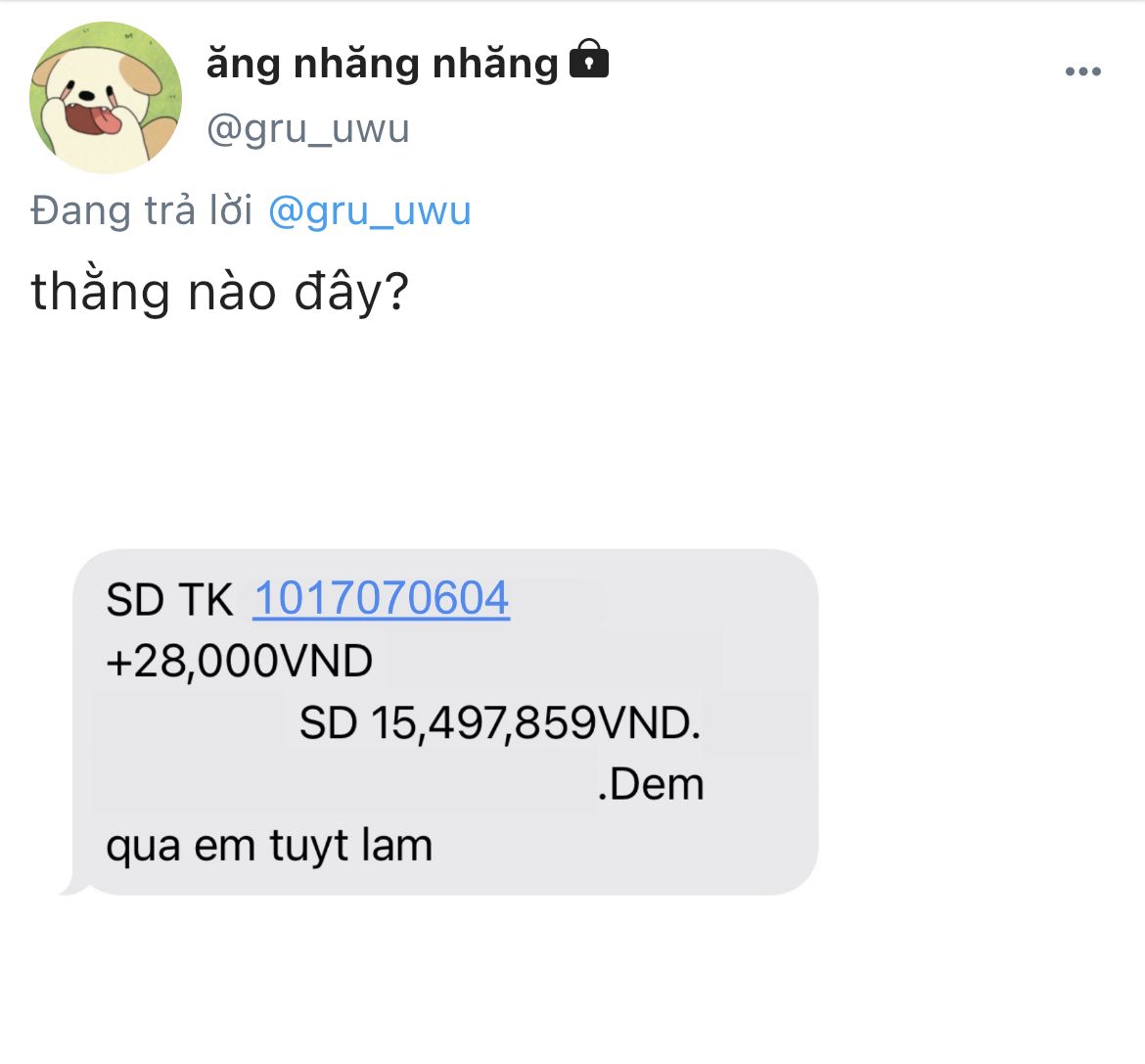Click the word "tuyt" in message
The width and height of the screenshot is (1145, 1064).
click(x=309, y=847)
